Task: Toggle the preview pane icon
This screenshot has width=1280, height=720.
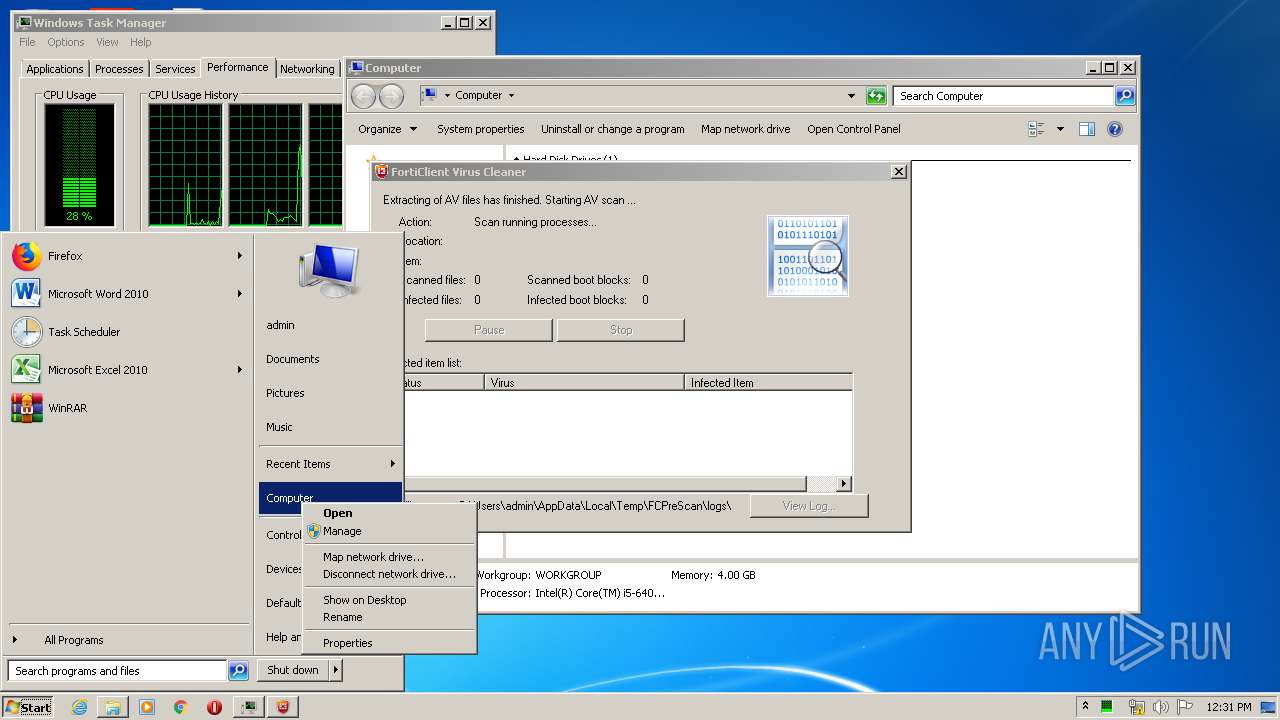Action: (1087, 129)
